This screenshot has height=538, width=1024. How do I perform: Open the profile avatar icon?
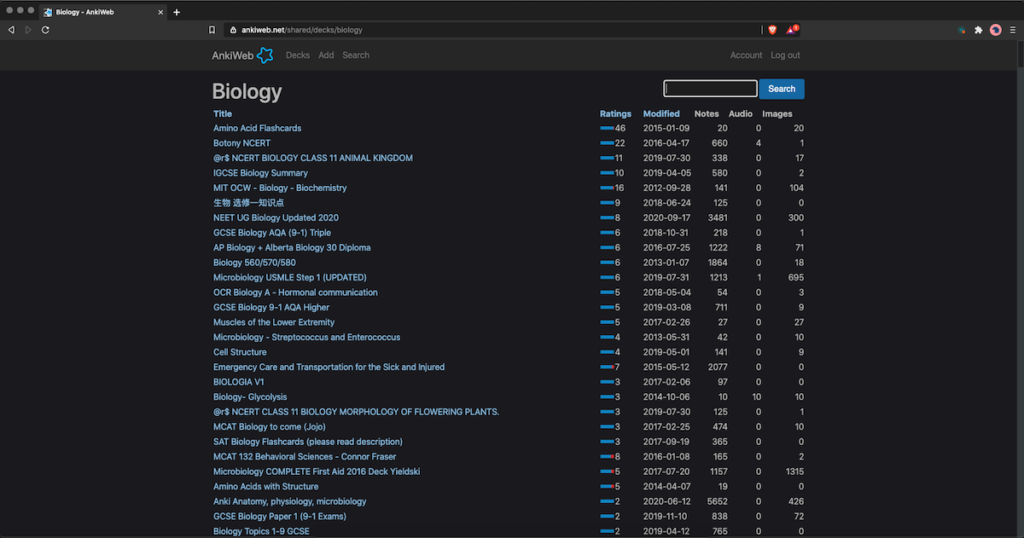(995, 30)
